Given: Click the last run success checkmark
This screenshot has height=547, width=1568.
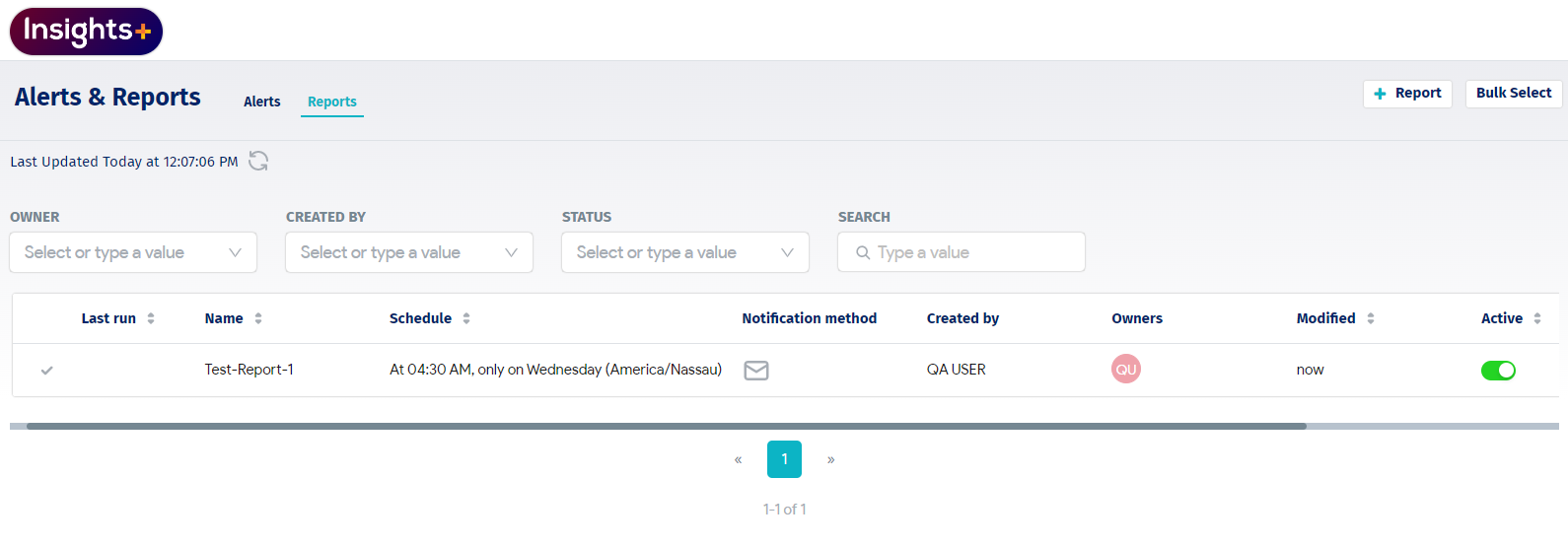Looking at the screenshot, I should 46,371.
